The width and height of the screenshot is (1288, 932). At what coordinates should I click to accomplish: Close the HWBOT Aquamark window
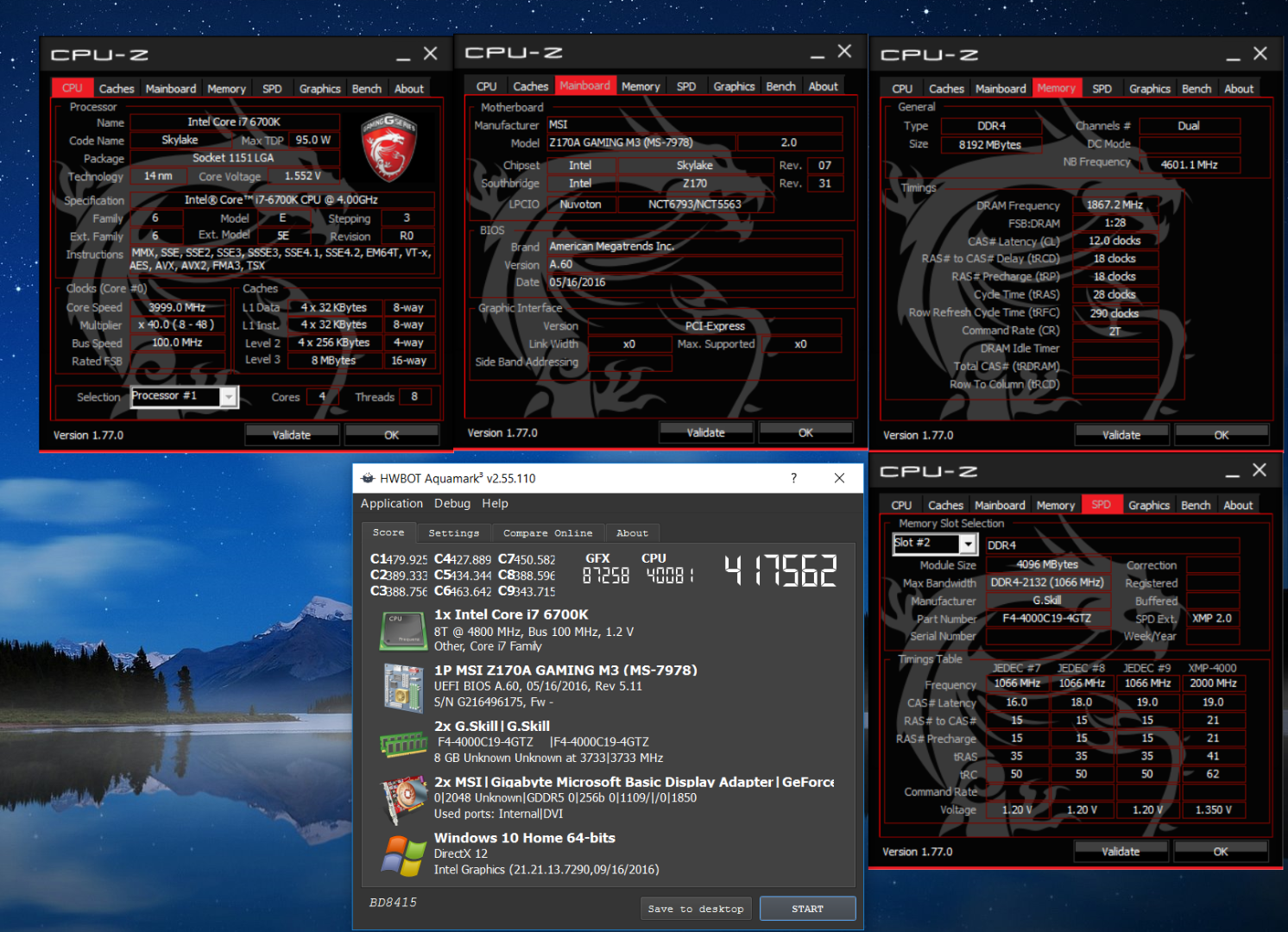pyautogui.click(x=839, y=478)
